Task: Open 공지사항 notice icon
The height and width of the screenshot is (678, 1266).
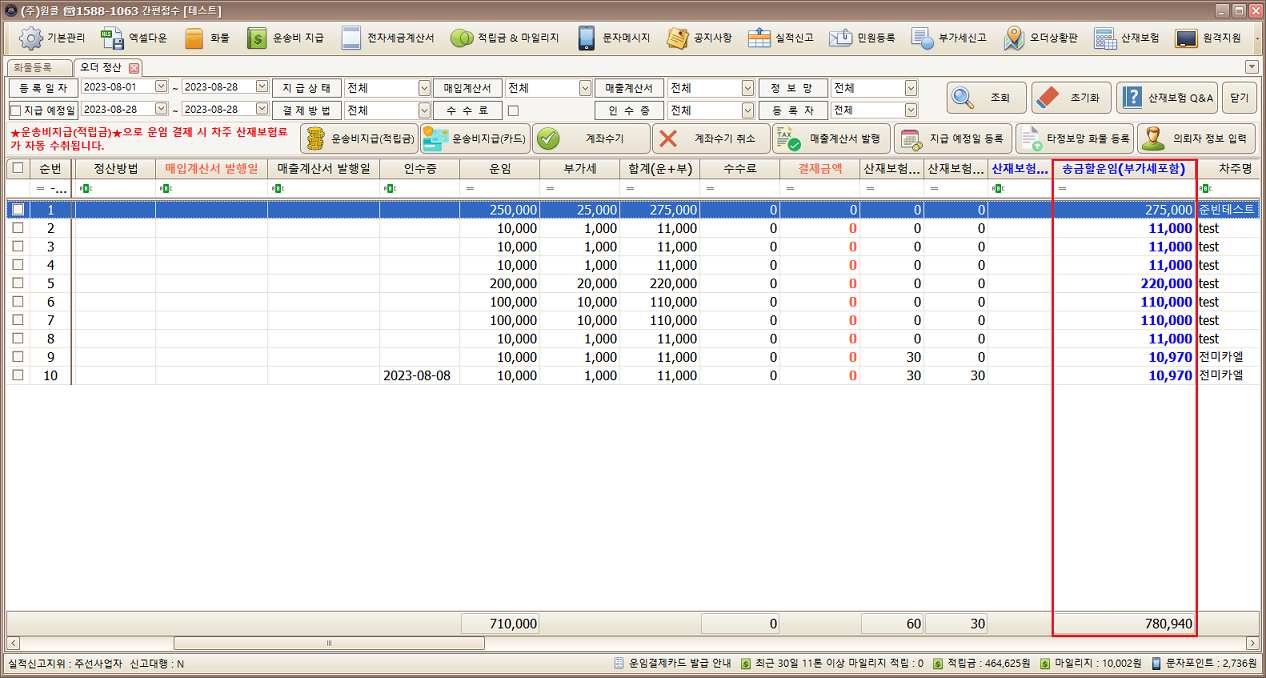Action: point(678,39)
